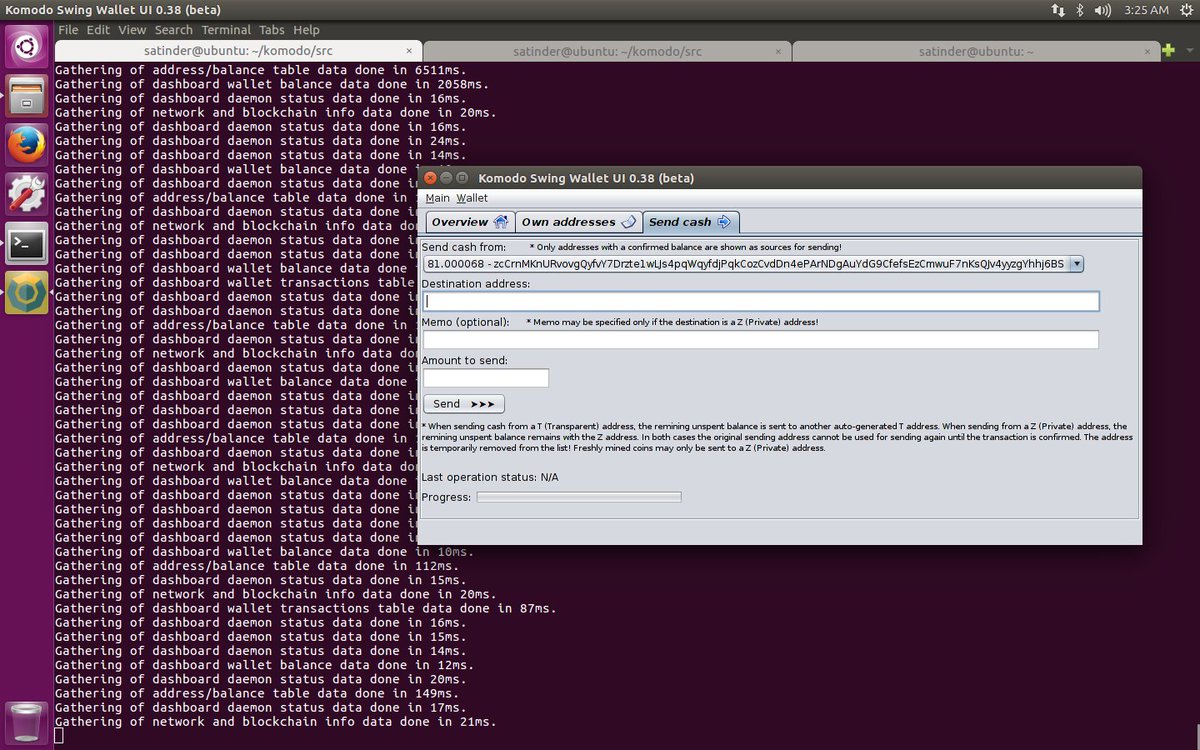Viewport: 1200px width, 750px height.
Task: Open Bluetooth indicator menu
Action: (1080, 10)
